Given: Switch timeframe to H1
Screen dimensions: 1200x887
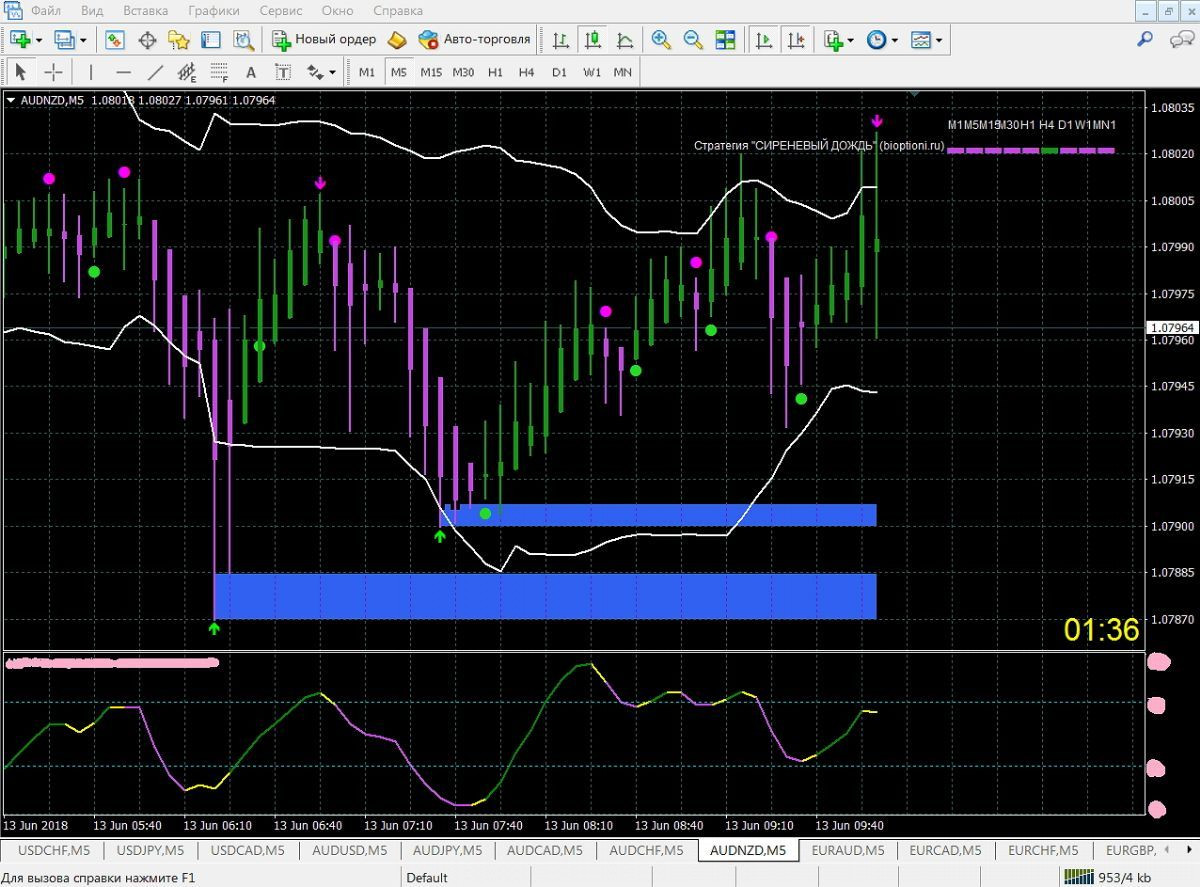Looking at the screenshot, I should (x=495, y=72).
